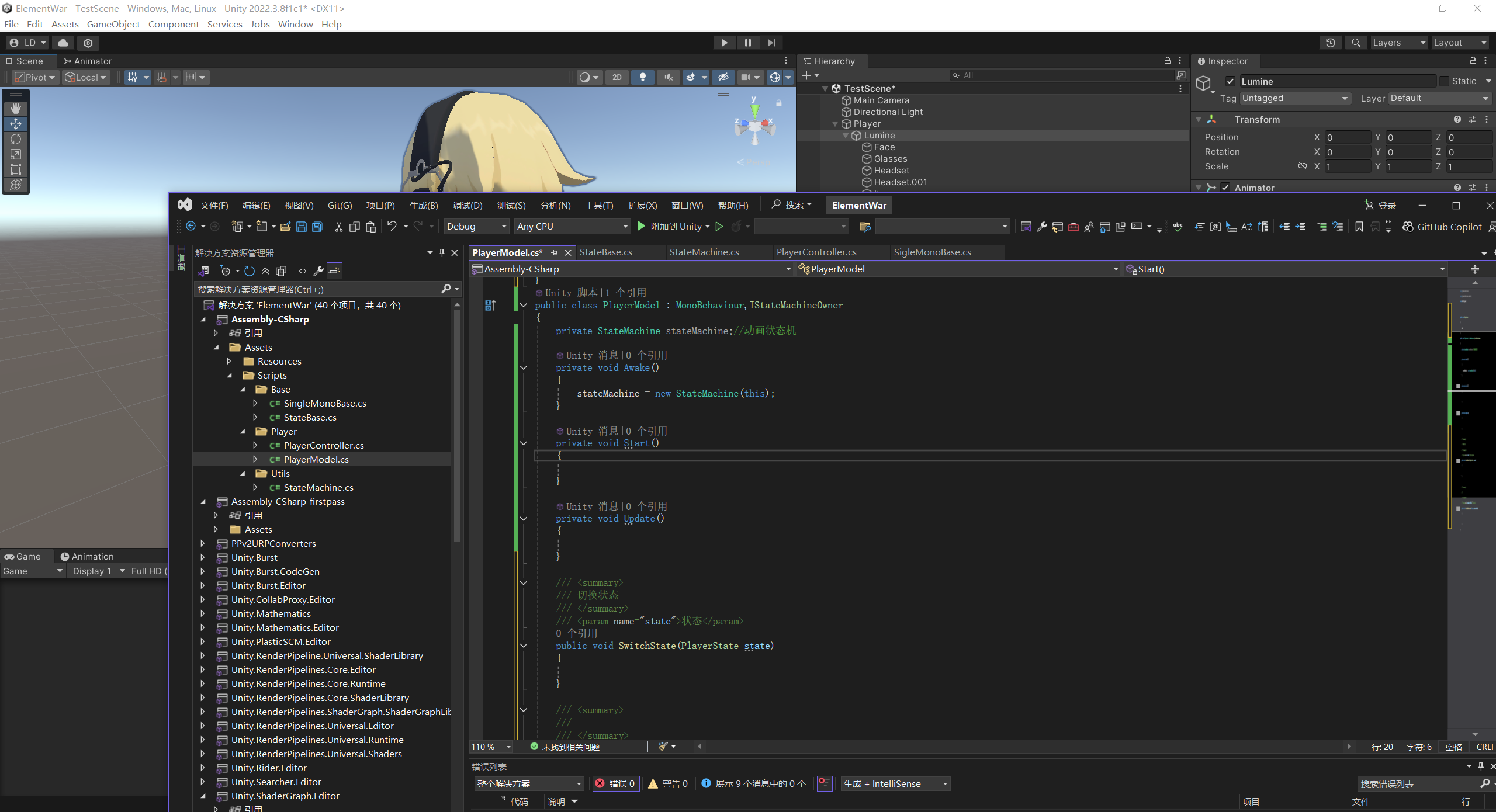Expand Unity.Burst project node
1496x812 pixels.
click(203, 558)
